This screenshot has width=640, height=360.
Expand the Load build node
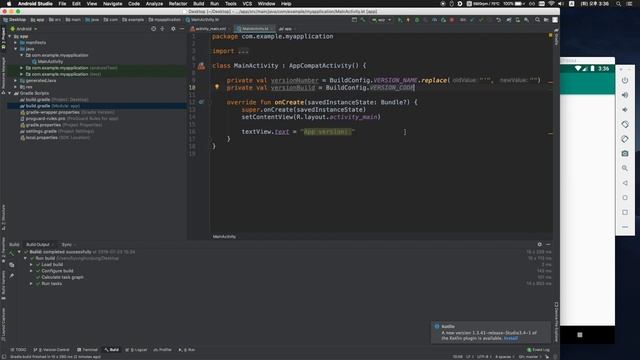click(x=31, y=264)
